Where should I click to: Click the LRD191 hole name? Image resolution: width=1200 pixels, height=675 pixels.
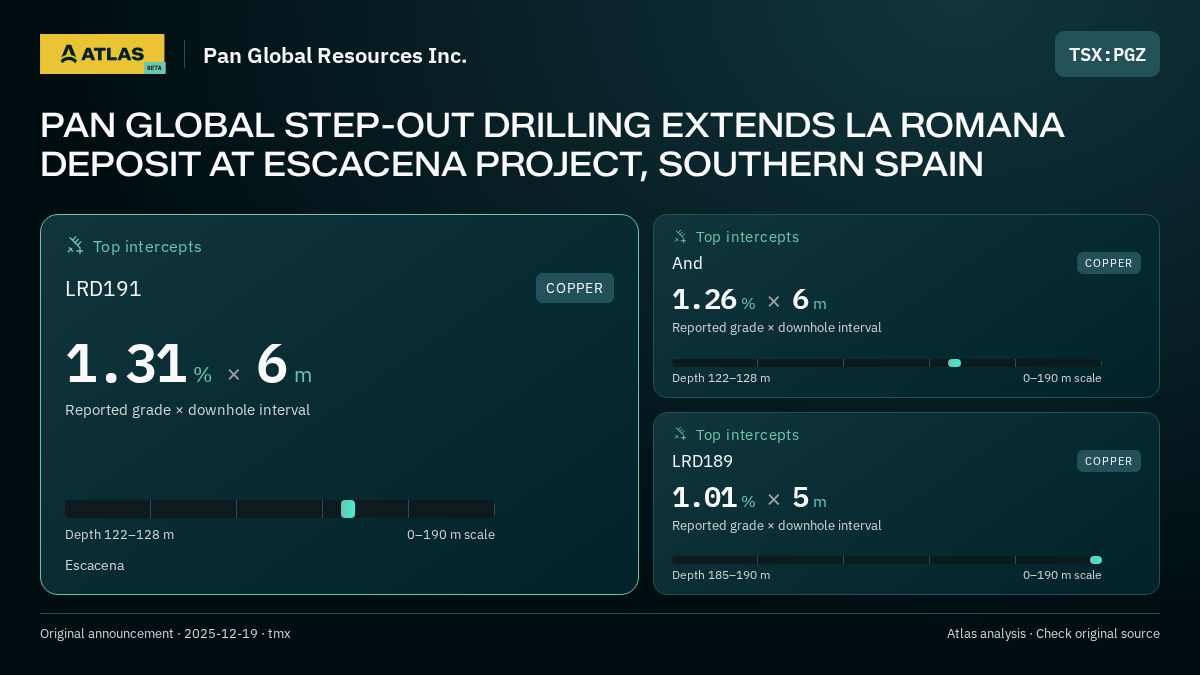[103, 289]
